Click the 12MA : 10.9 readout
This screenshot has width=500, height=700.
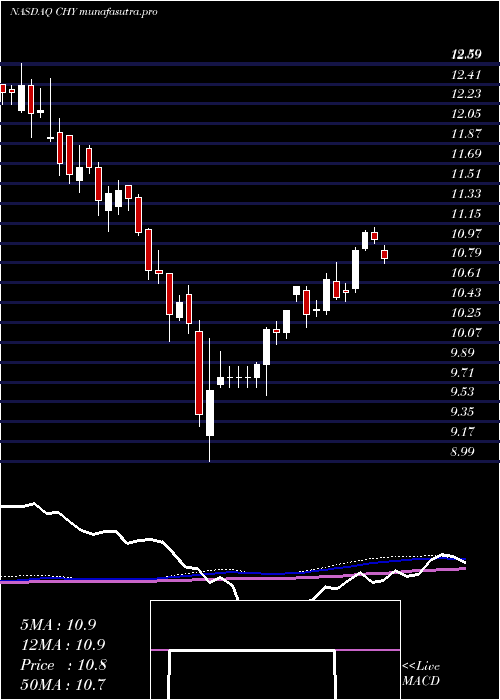tap(62, 645)
